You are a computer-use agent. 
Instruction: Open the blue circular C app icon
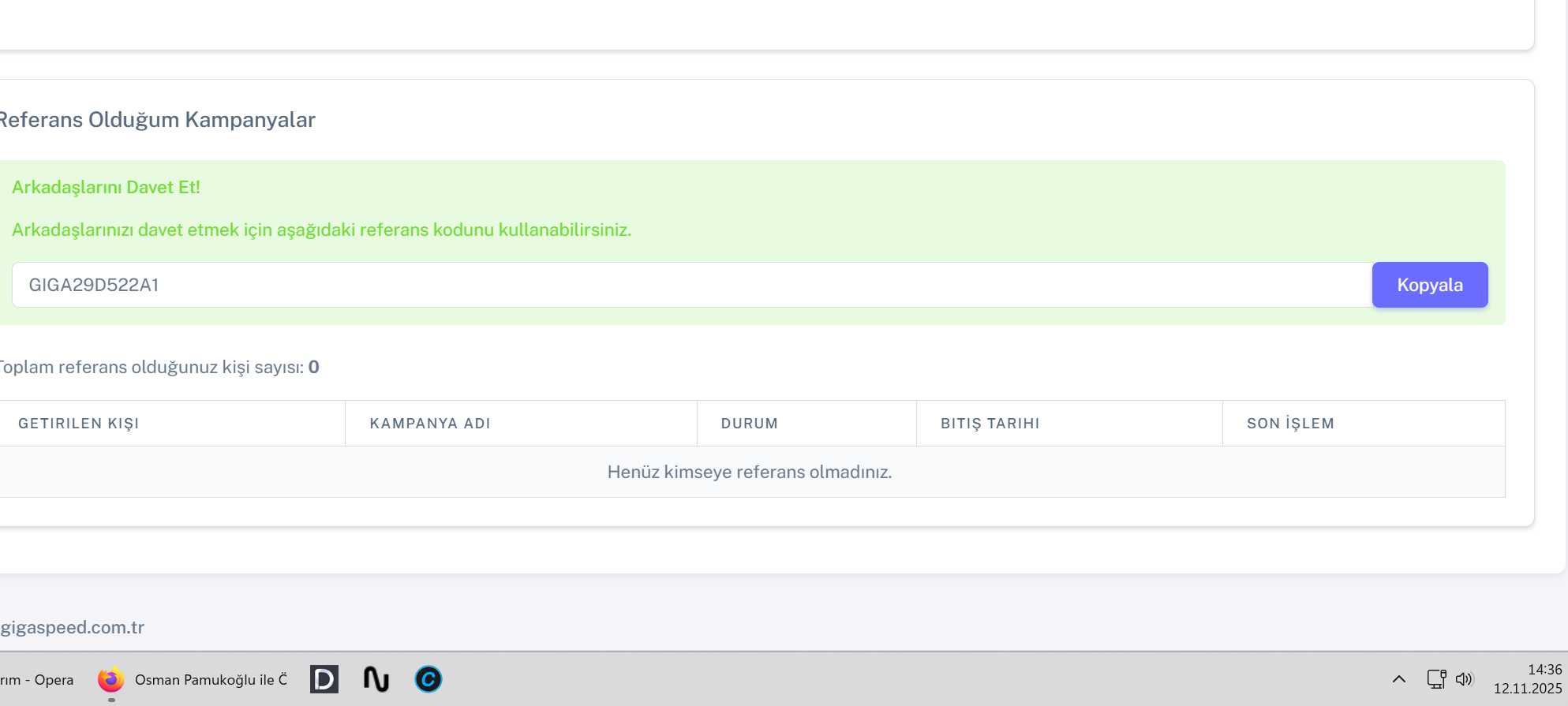point(428,679)
